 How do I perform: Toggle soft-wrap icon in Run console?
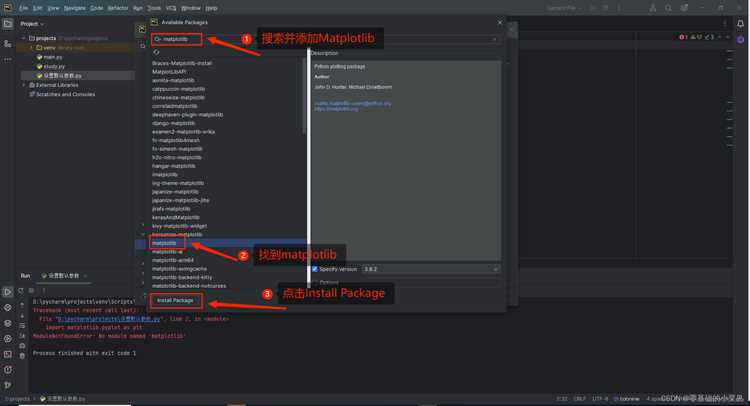[x=22, y=325]
